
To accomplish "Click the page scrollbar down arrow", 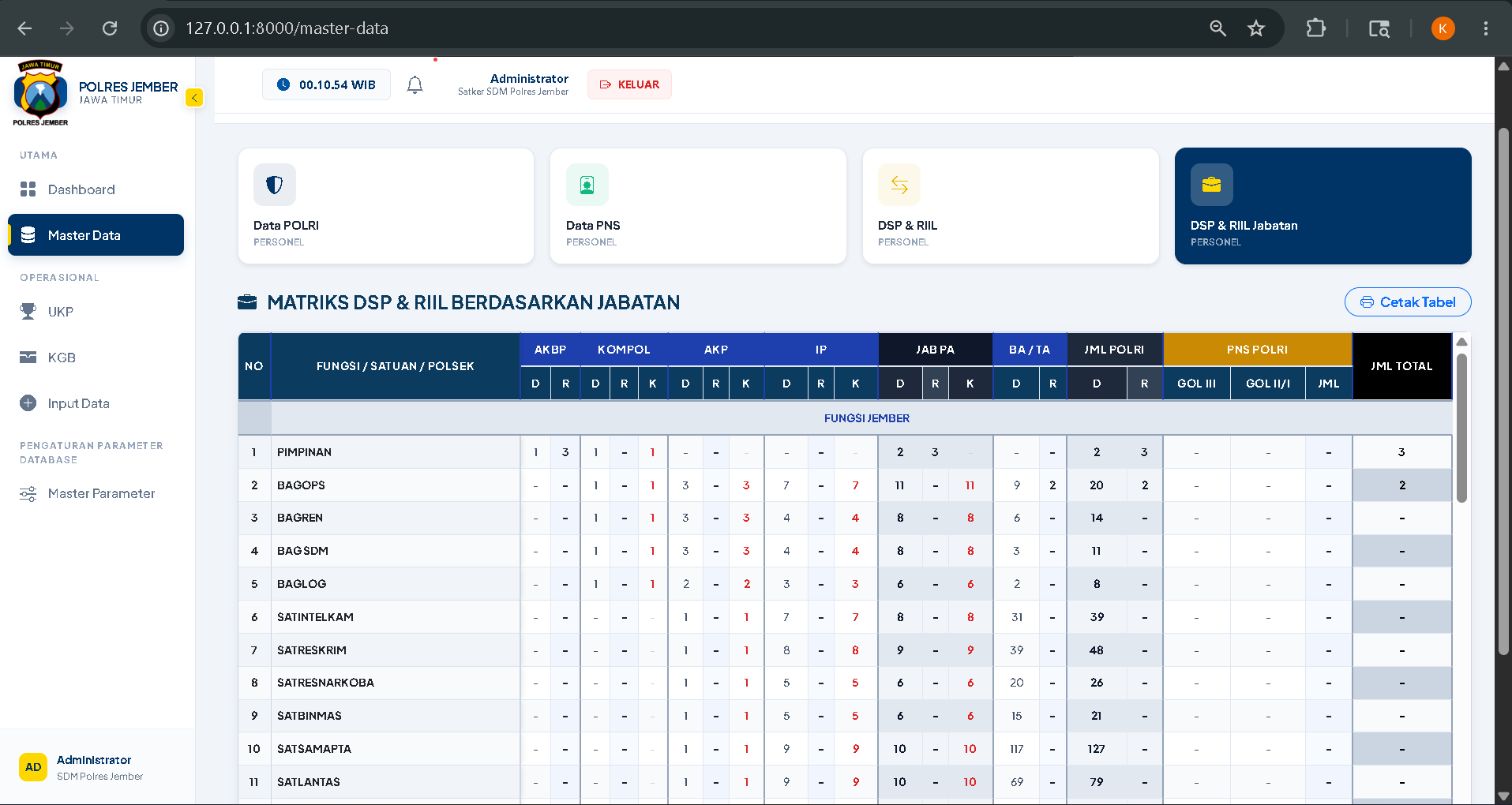I will 1503,796.
